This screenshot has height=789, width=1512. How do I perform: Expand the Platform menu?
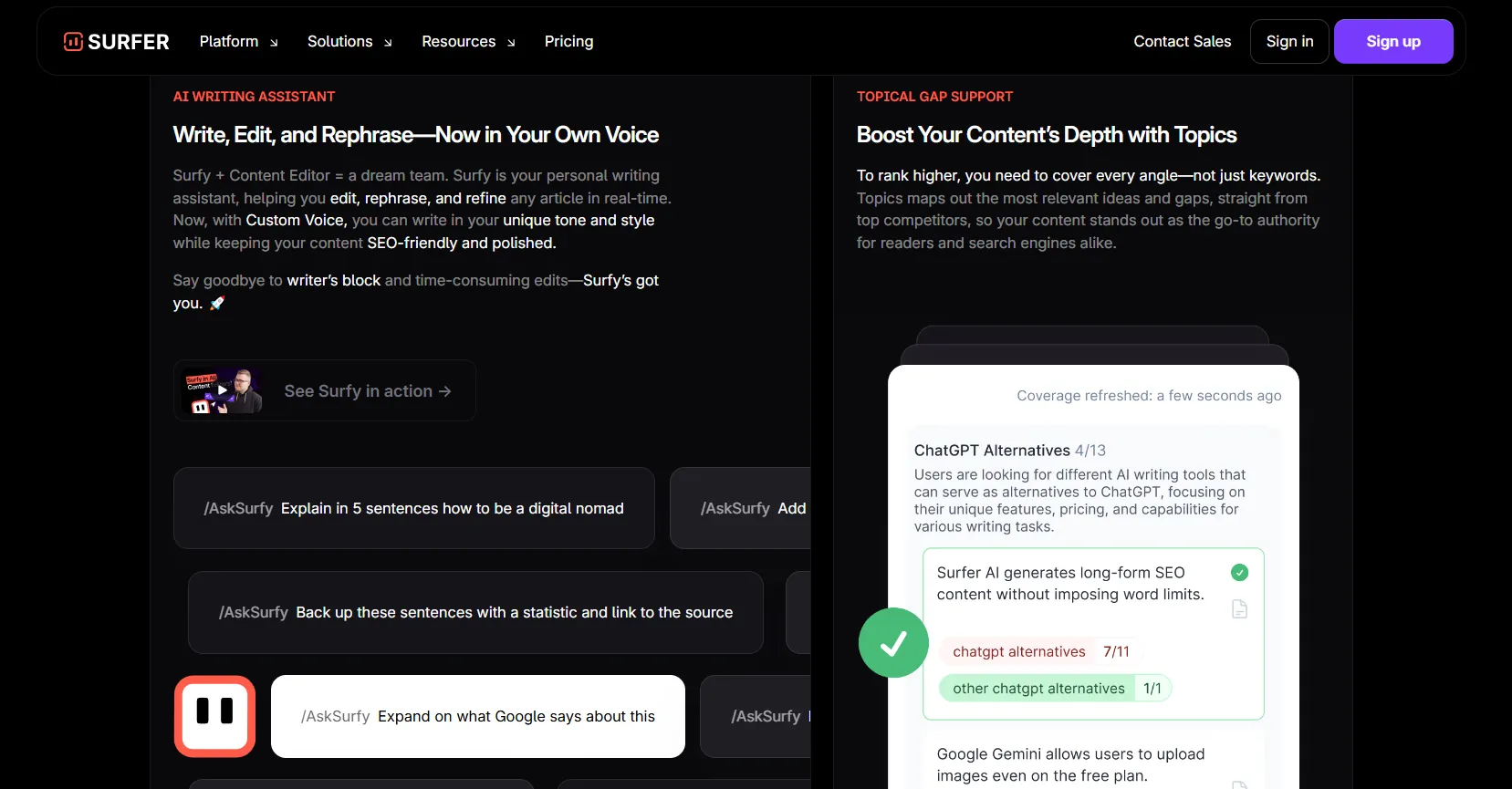point(238,42)
